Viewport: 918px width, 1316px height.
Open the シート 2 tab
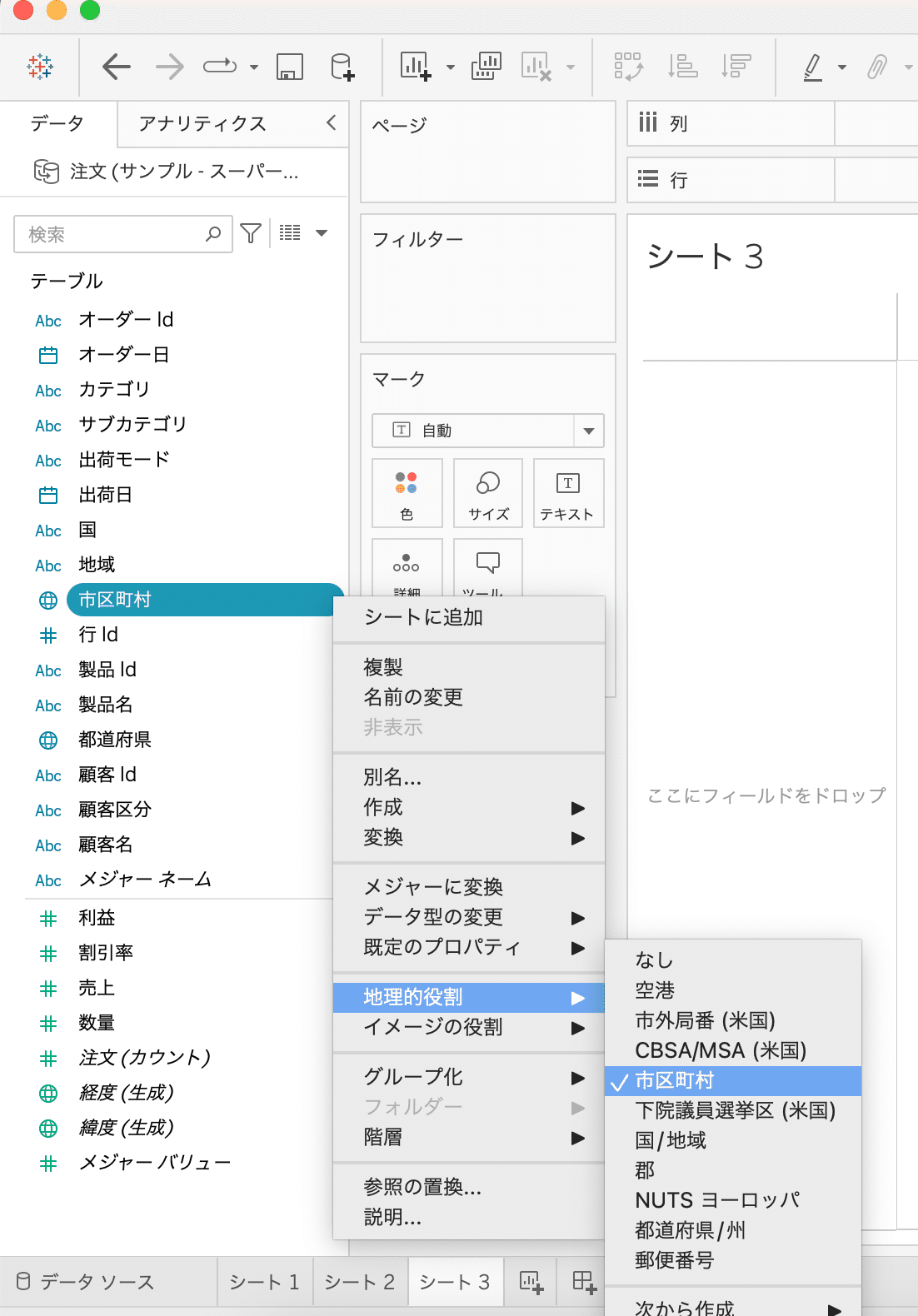click(360, 1282)
